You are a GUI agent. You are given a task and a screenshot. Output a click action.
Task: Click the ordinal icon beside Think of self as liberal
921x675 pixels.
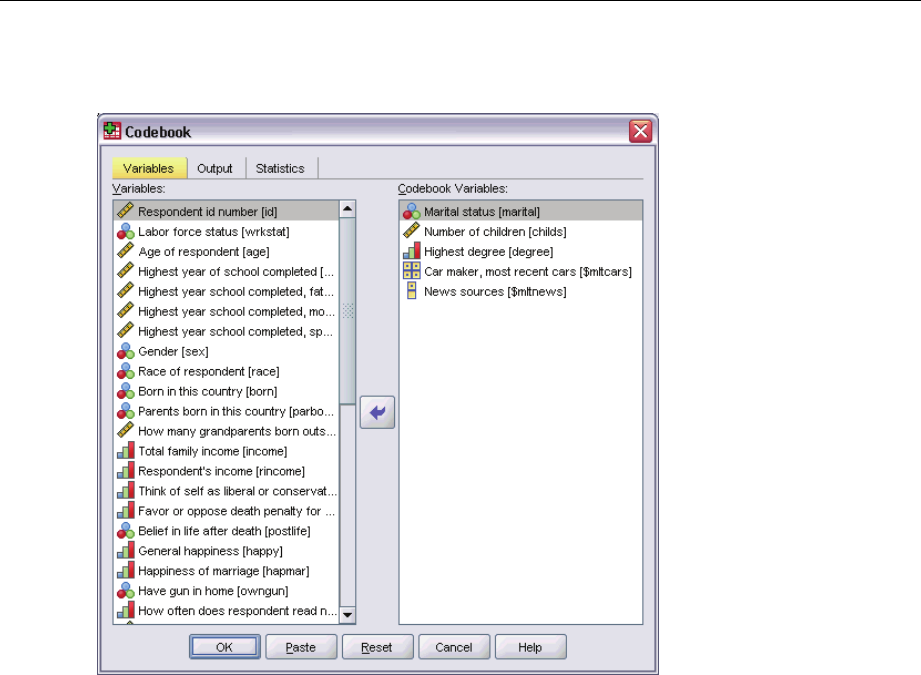click(125, 491)
